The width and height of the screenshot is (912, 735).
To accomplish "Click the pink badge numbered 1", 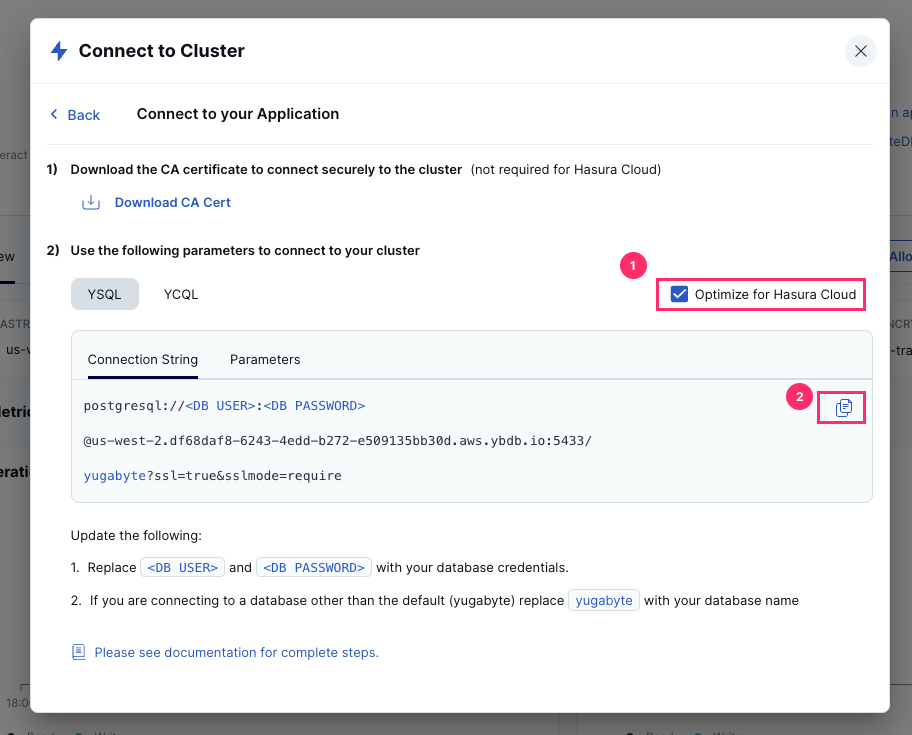I will click(633, 265).
